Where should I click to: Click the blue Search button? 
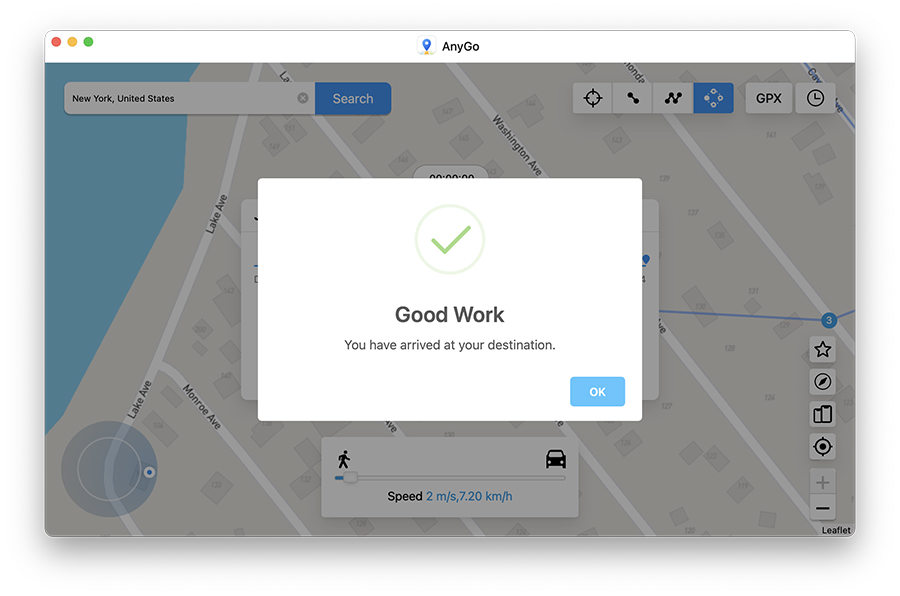(352, 99)
